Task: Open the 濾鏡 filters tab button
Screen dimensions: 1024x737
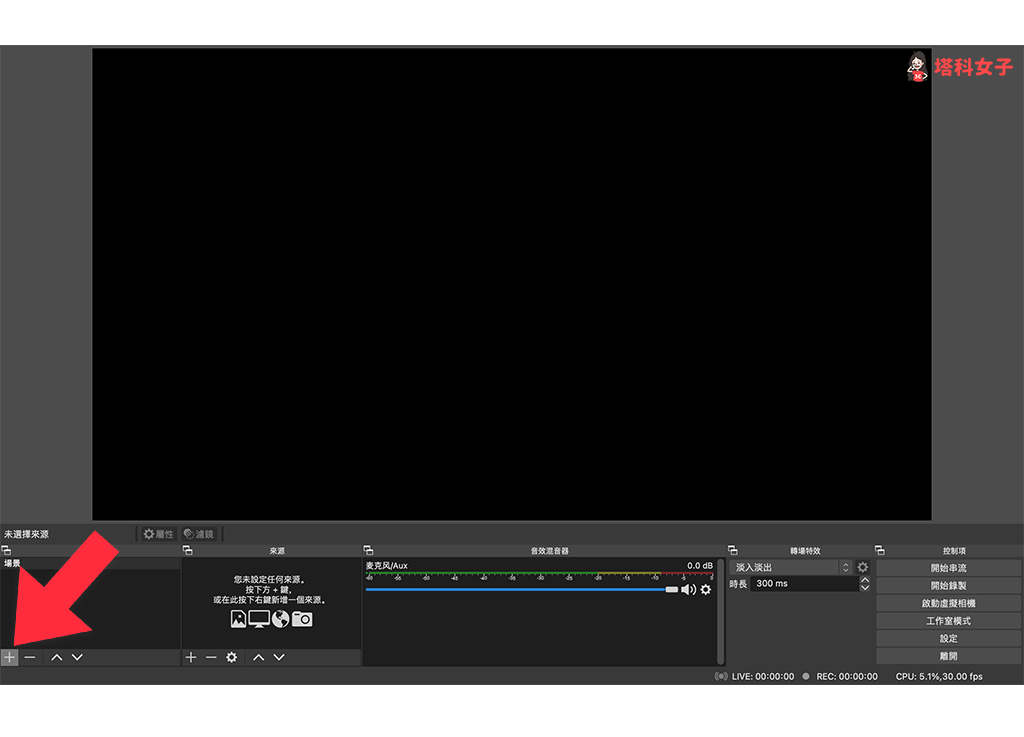Action: point(199,534)
